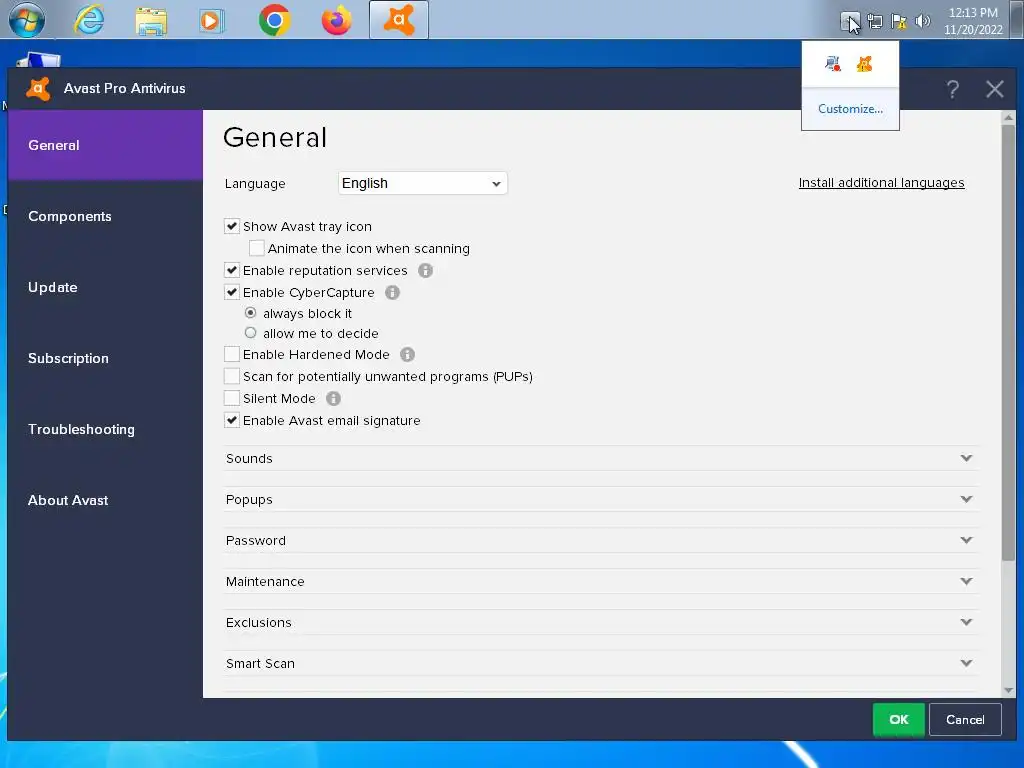Click Install additional languages link
Viewport: 1024px width, 768px height.
pos(881,183)
